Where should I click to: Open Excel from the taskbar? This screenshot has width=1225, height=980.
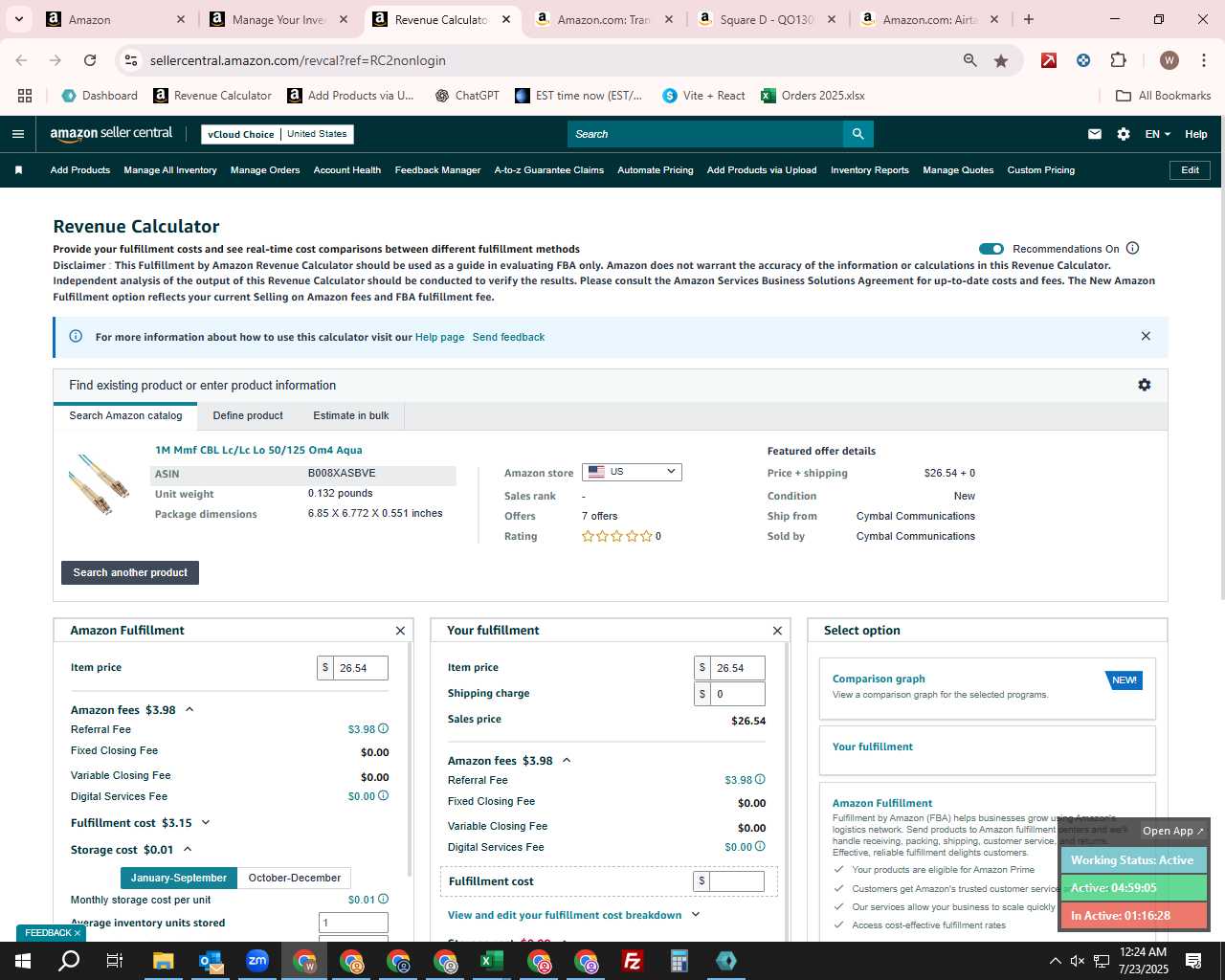[x=492, y=961]
